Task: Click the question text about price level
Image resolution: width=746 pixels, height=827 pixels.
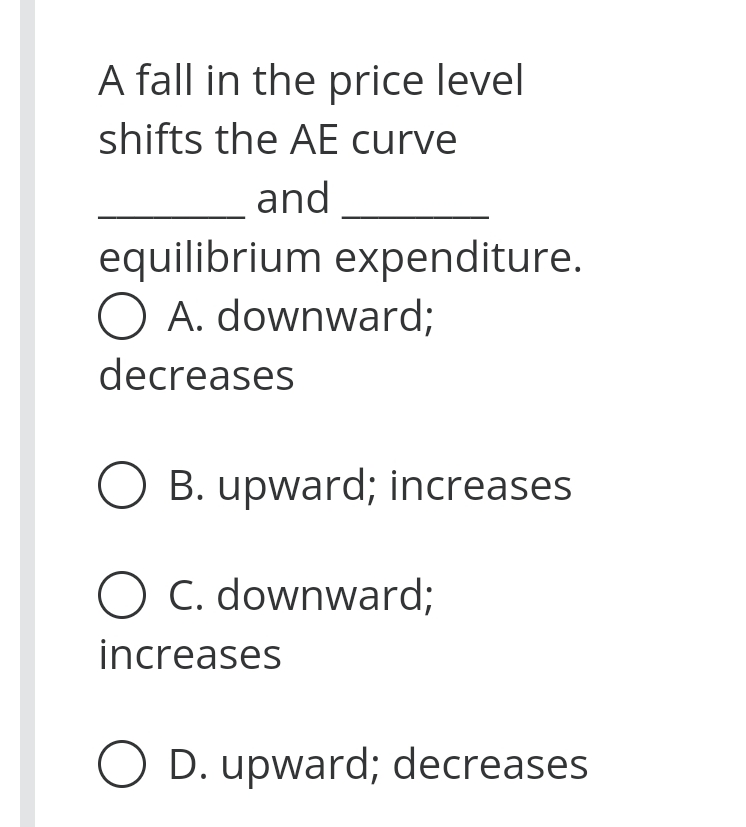Action: (x=310, y=80)
